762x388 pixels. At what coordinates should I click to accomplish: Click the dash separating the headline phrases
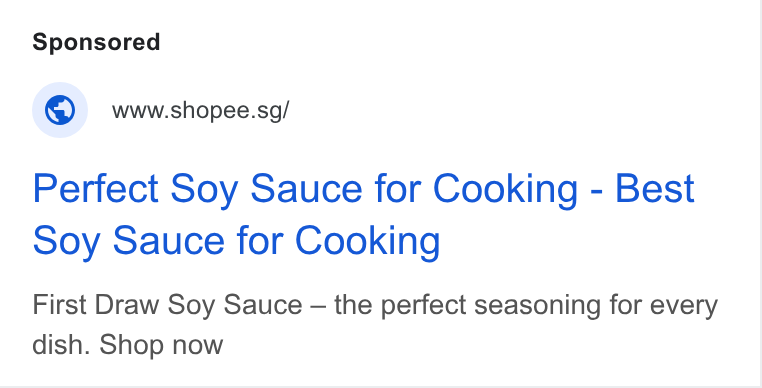point(596,192)
